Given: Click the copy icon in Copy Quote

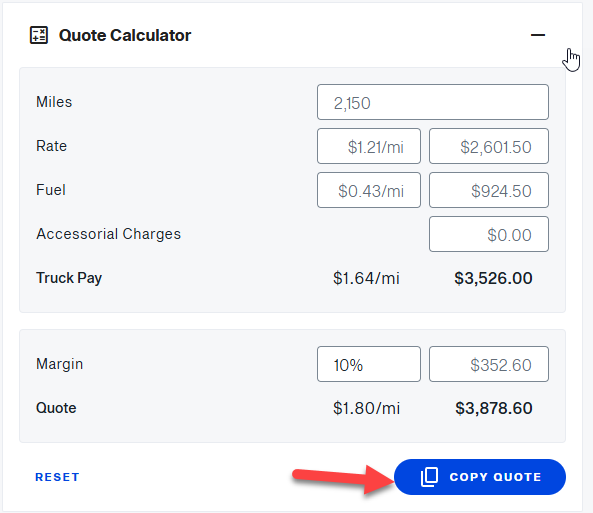Looking at the screenshot, I should pos(430,477).
